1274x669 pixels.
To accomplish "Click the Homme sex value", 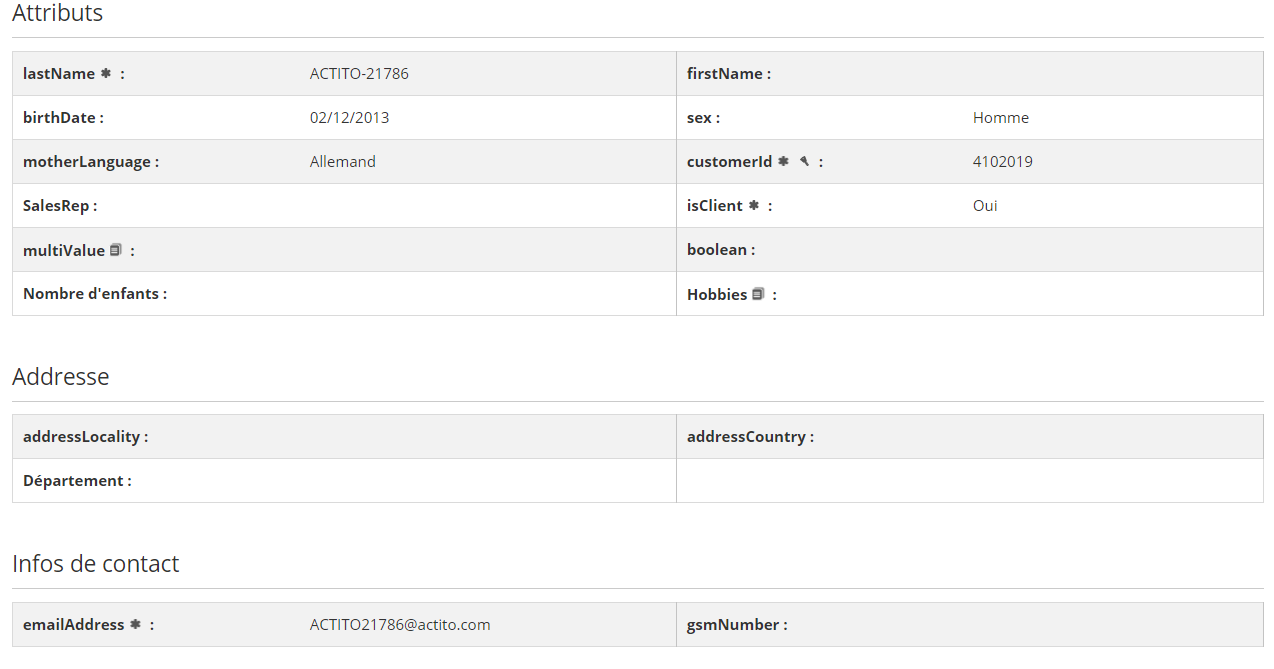I will [1000, 118].
